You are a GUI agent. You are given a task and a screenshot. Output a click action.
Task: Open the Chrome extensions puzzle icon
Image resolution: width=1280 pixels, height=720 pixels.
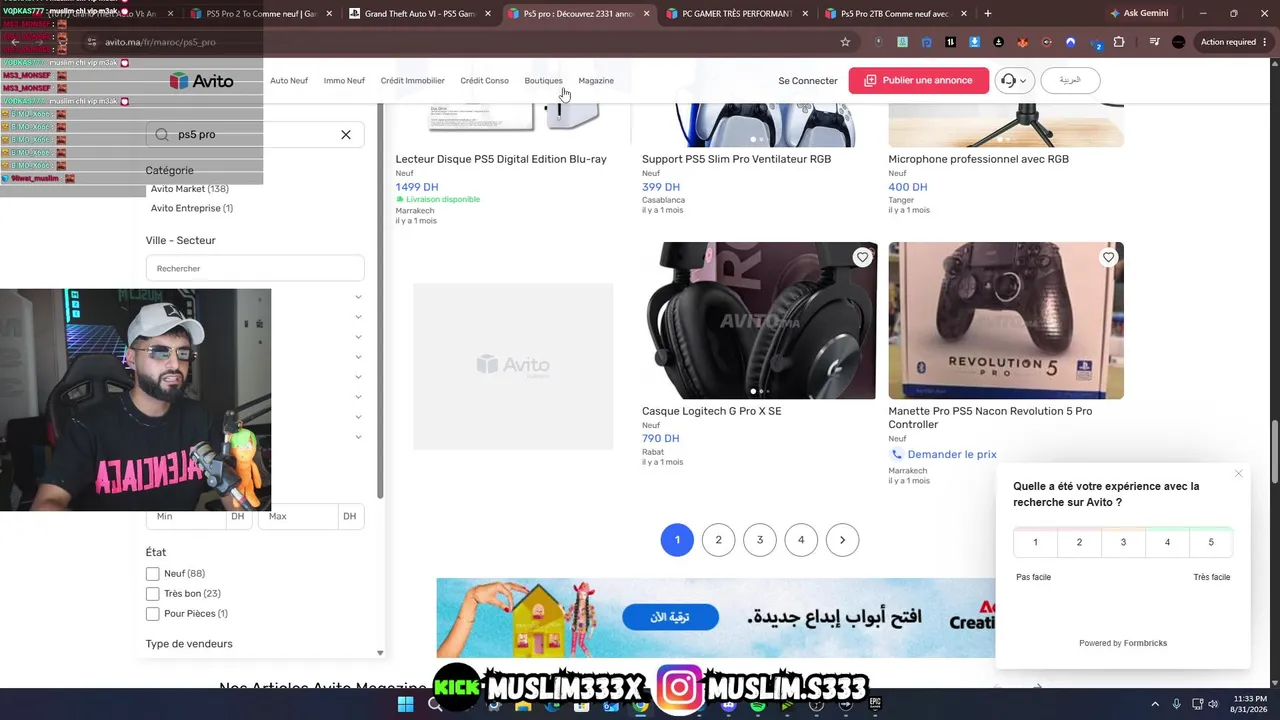point(1119,42)
